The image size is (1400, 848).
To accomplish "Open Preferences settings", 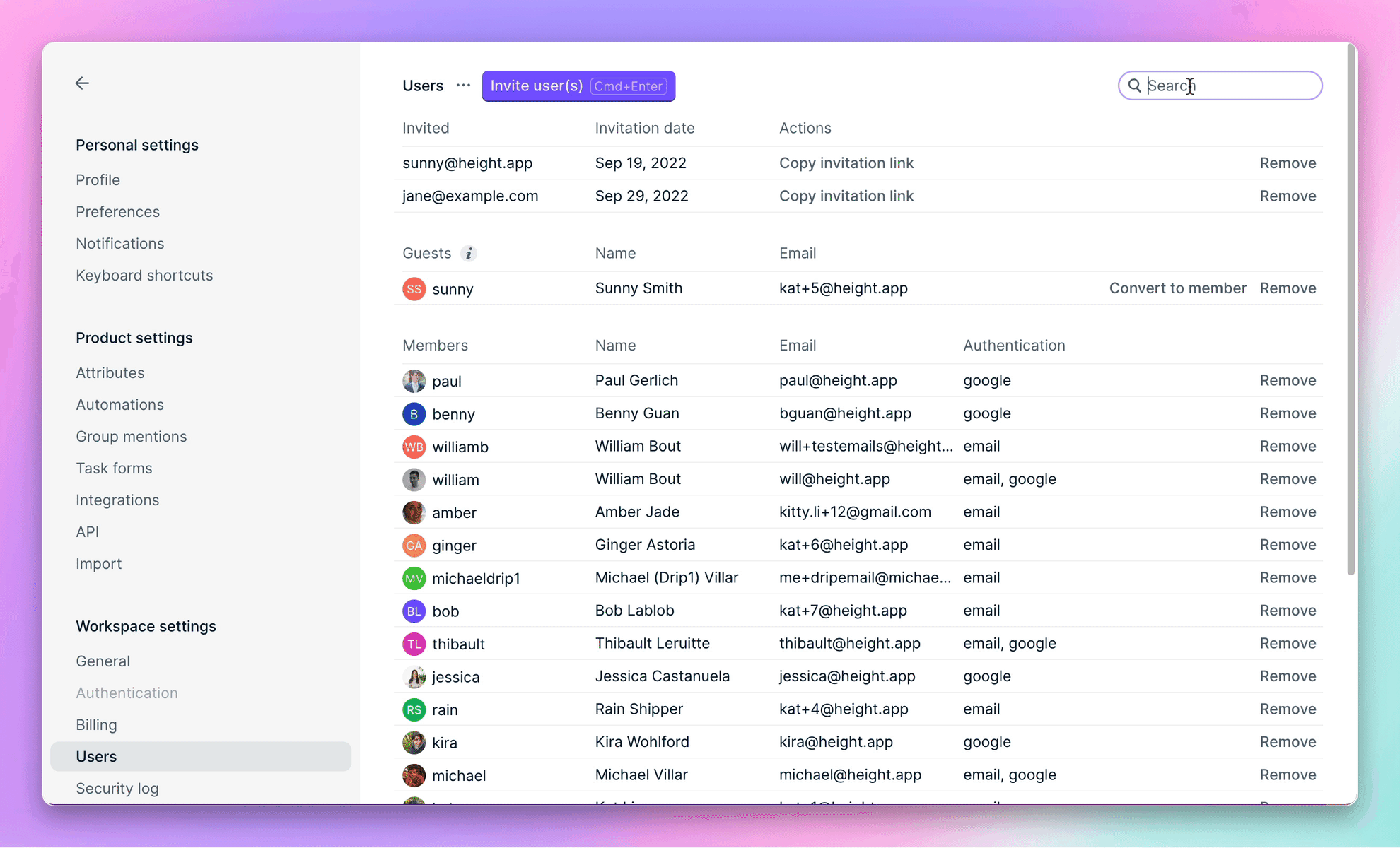I will point(117,212).
